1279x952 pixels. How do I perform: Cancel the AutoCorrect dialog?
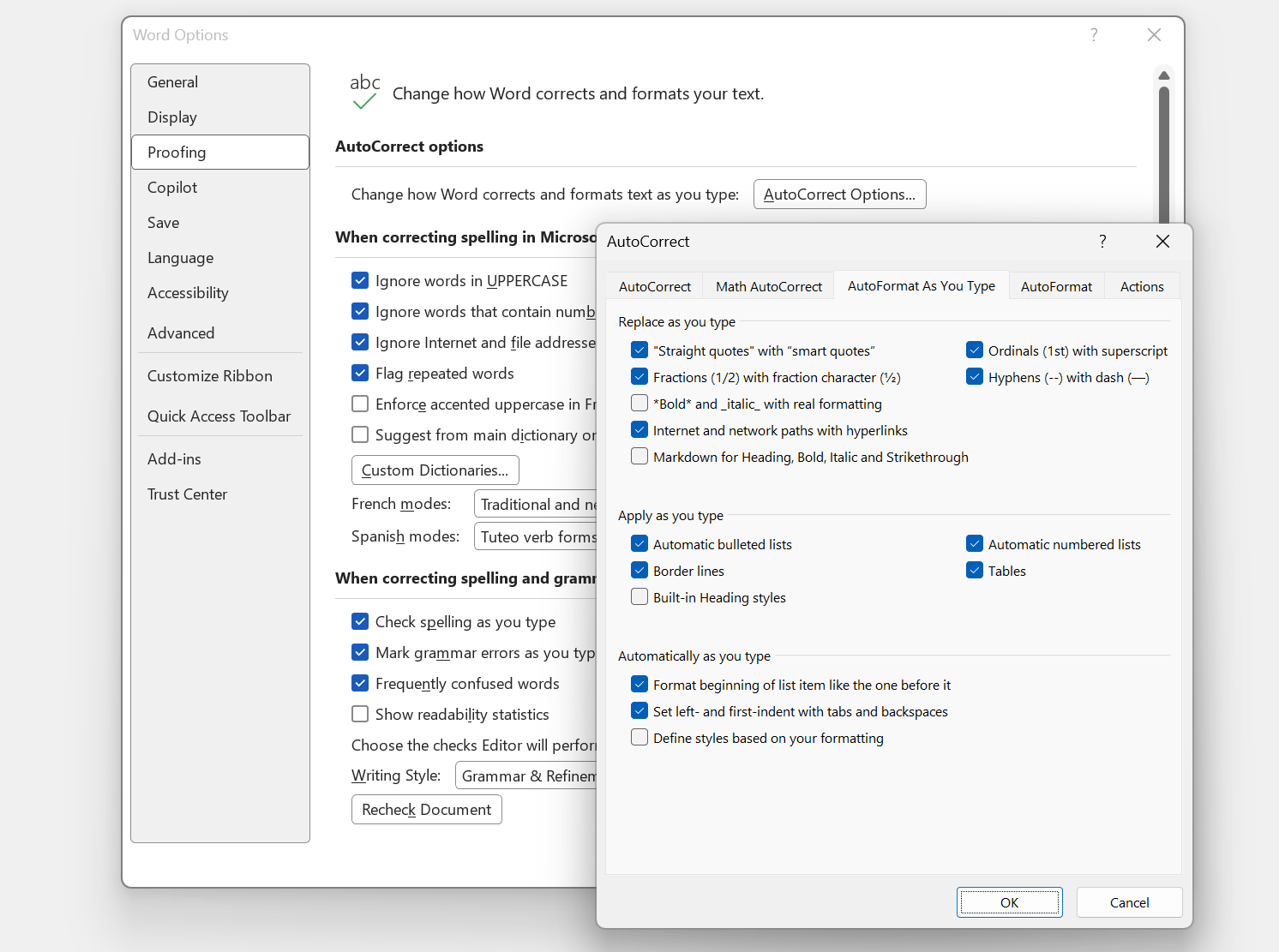1130,902
